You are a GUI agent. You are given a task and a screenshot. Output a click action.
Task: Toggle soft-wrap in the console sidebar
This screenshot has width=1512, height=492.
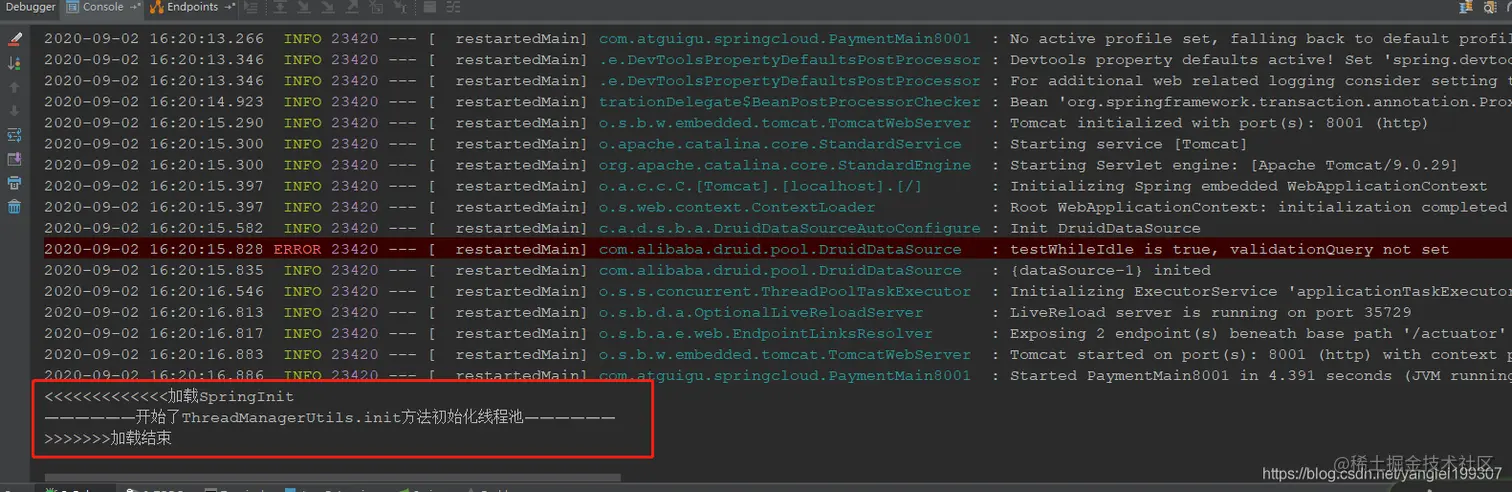pos(14,135)
